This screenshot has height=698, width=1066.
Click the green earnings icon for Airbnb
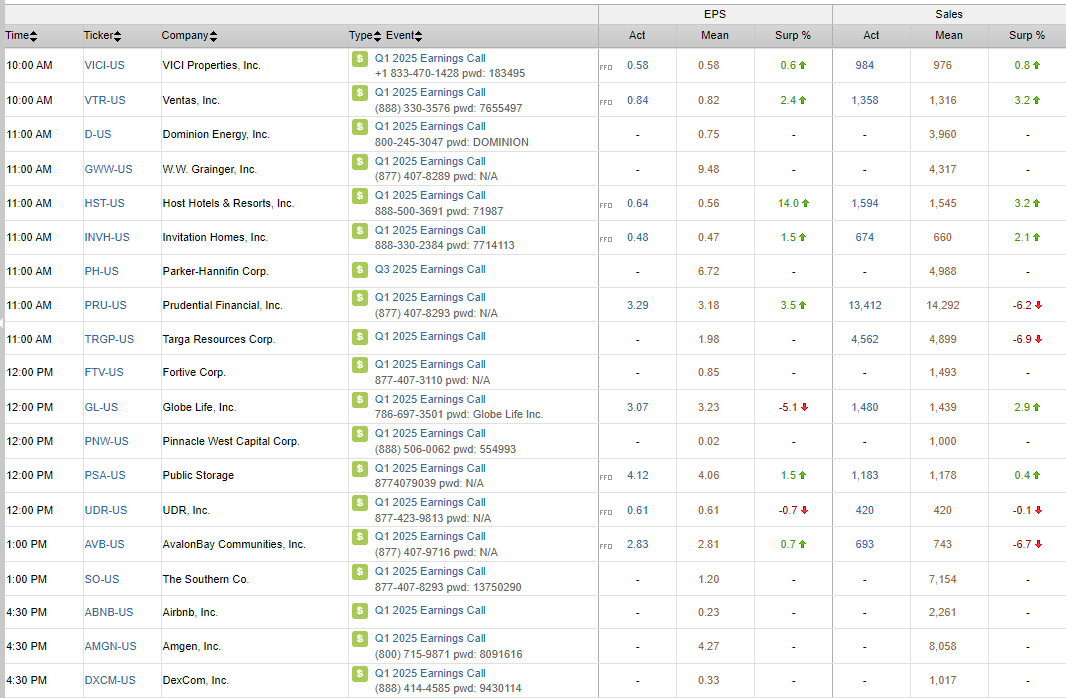pos(360,610)
